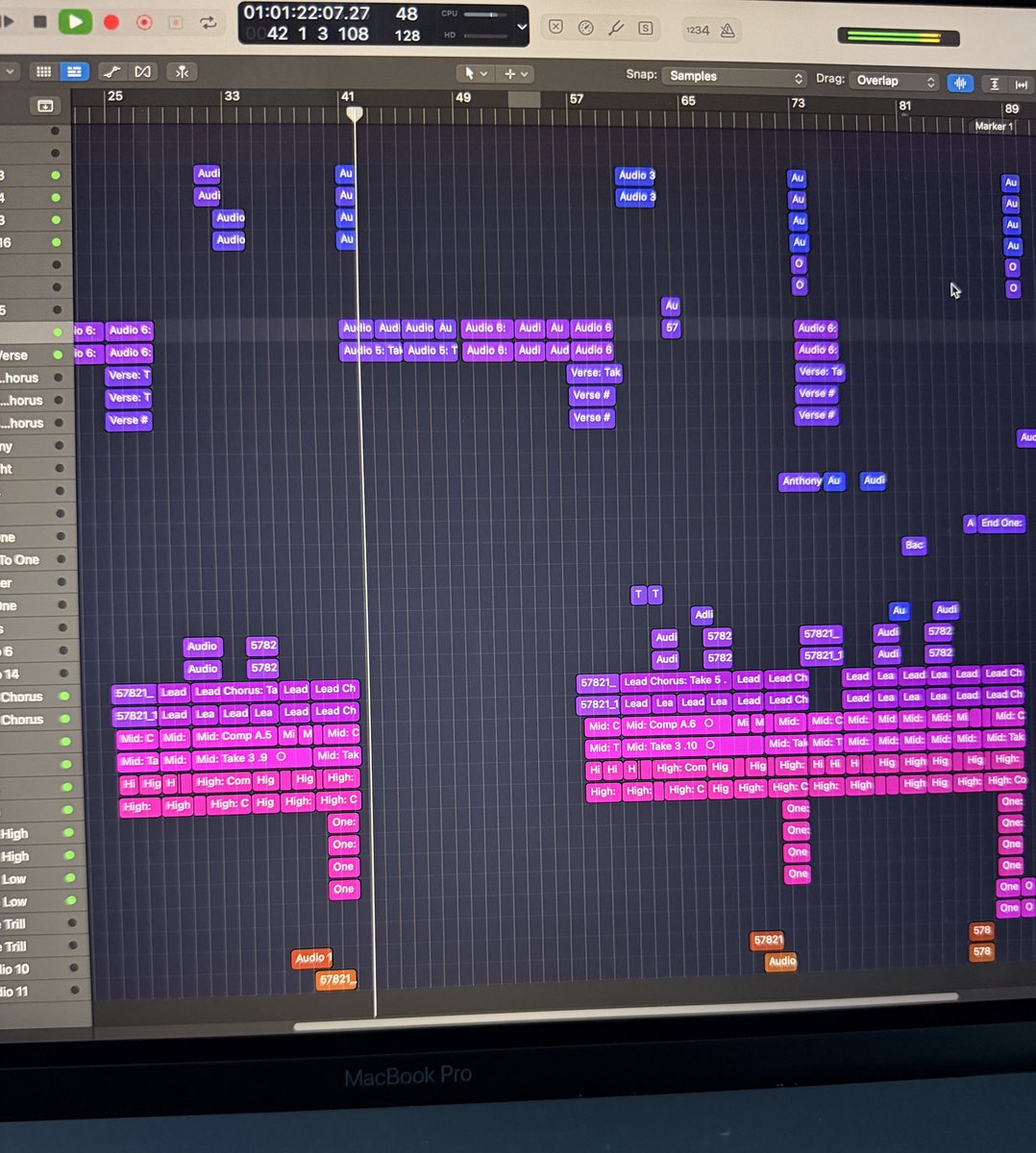This screenshot has width=1036, height=1153.
Task: Toggle power dot on track 16
Action: coord(56,242)
